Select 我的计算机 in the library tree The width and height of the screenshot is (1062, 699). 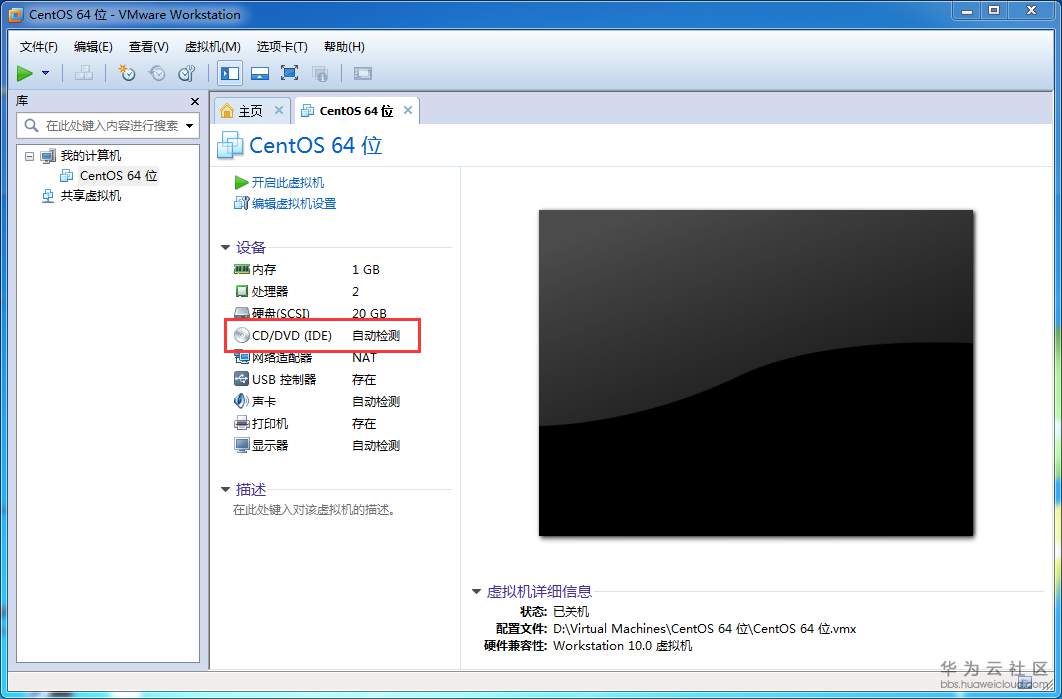[x=91, y=156]
